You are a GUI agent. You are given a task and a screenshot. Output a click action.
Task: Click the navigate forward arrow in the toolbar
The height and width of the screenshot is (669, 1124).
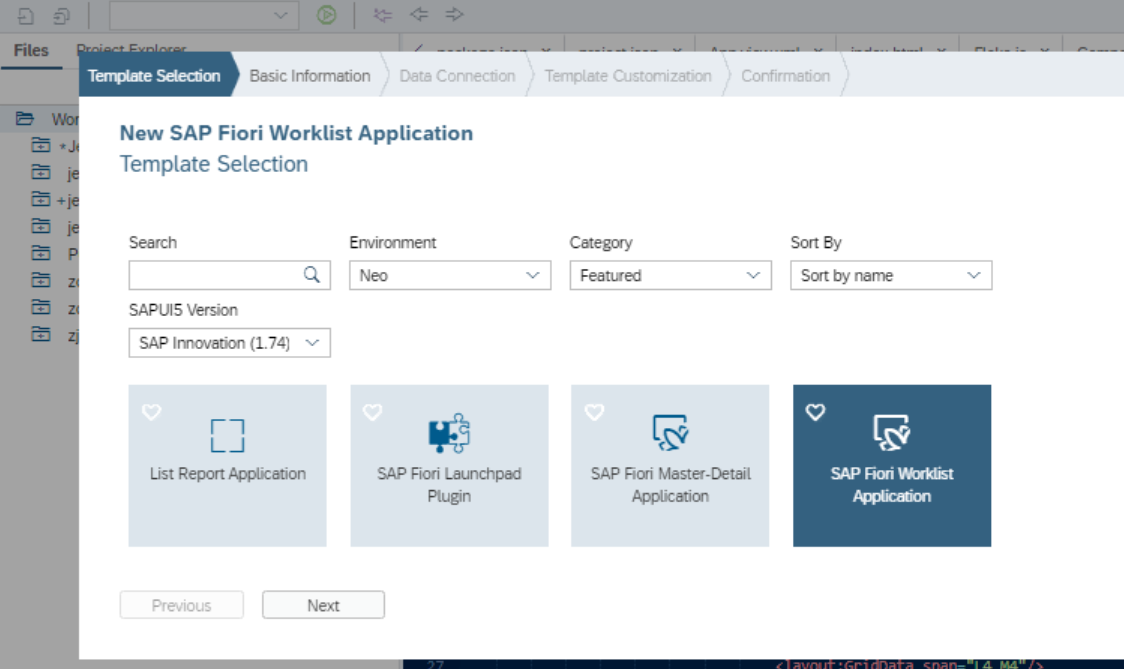pyautogui.click(x=454, y=14)
